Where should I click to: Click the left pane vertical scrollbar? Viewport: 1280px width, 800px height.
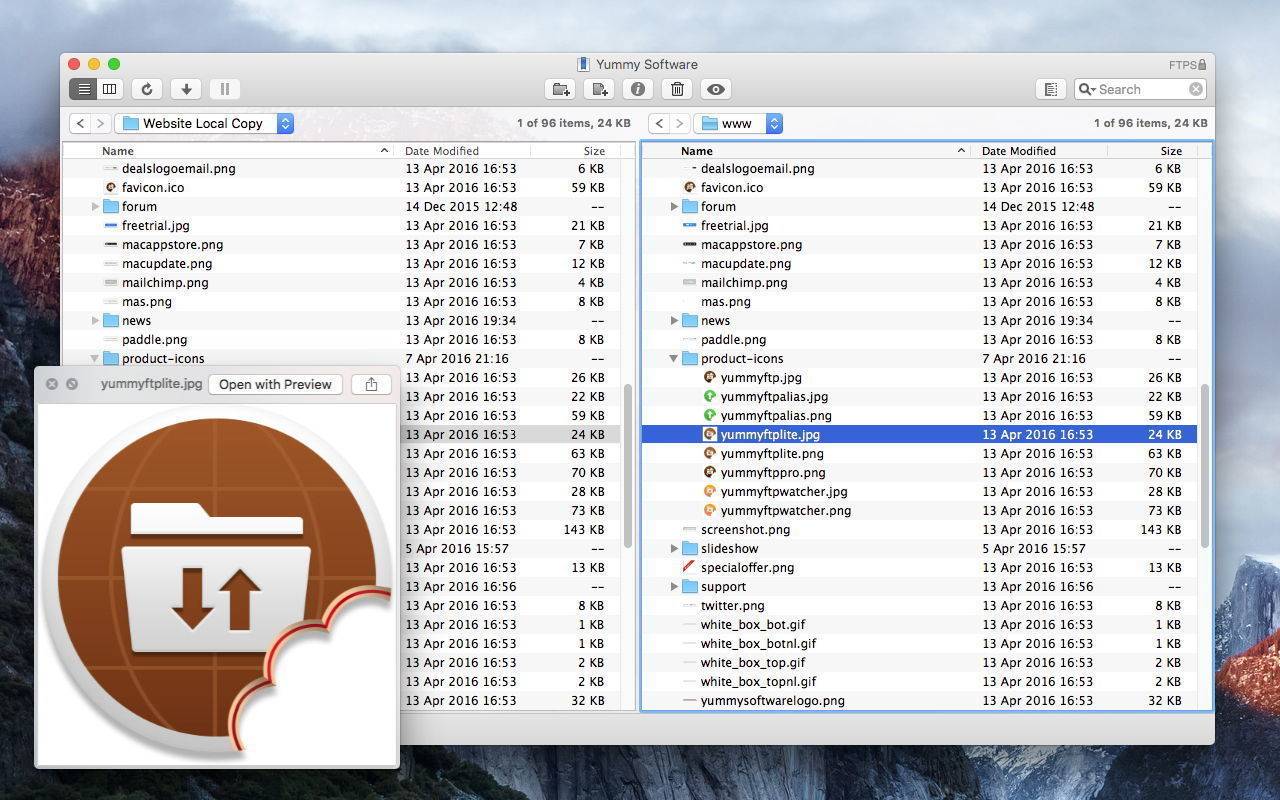pyautogui.click(x=628, y=466)
